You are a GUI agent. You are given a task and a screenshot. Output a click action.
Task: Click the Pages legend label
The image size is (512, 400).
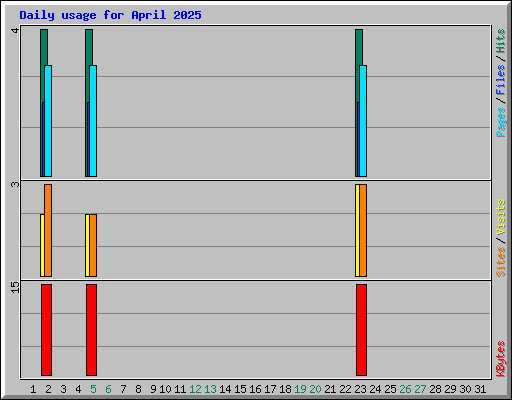[501, 122]
